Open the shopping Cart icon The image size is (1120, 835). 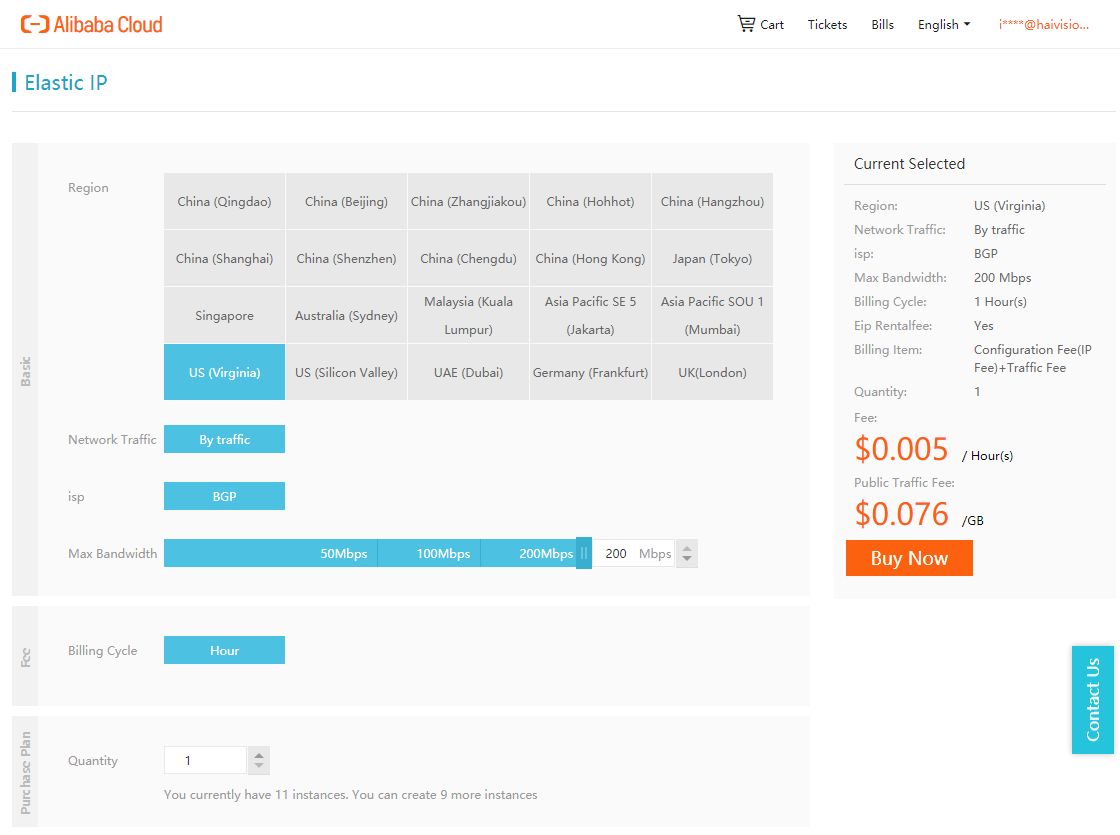747,24
